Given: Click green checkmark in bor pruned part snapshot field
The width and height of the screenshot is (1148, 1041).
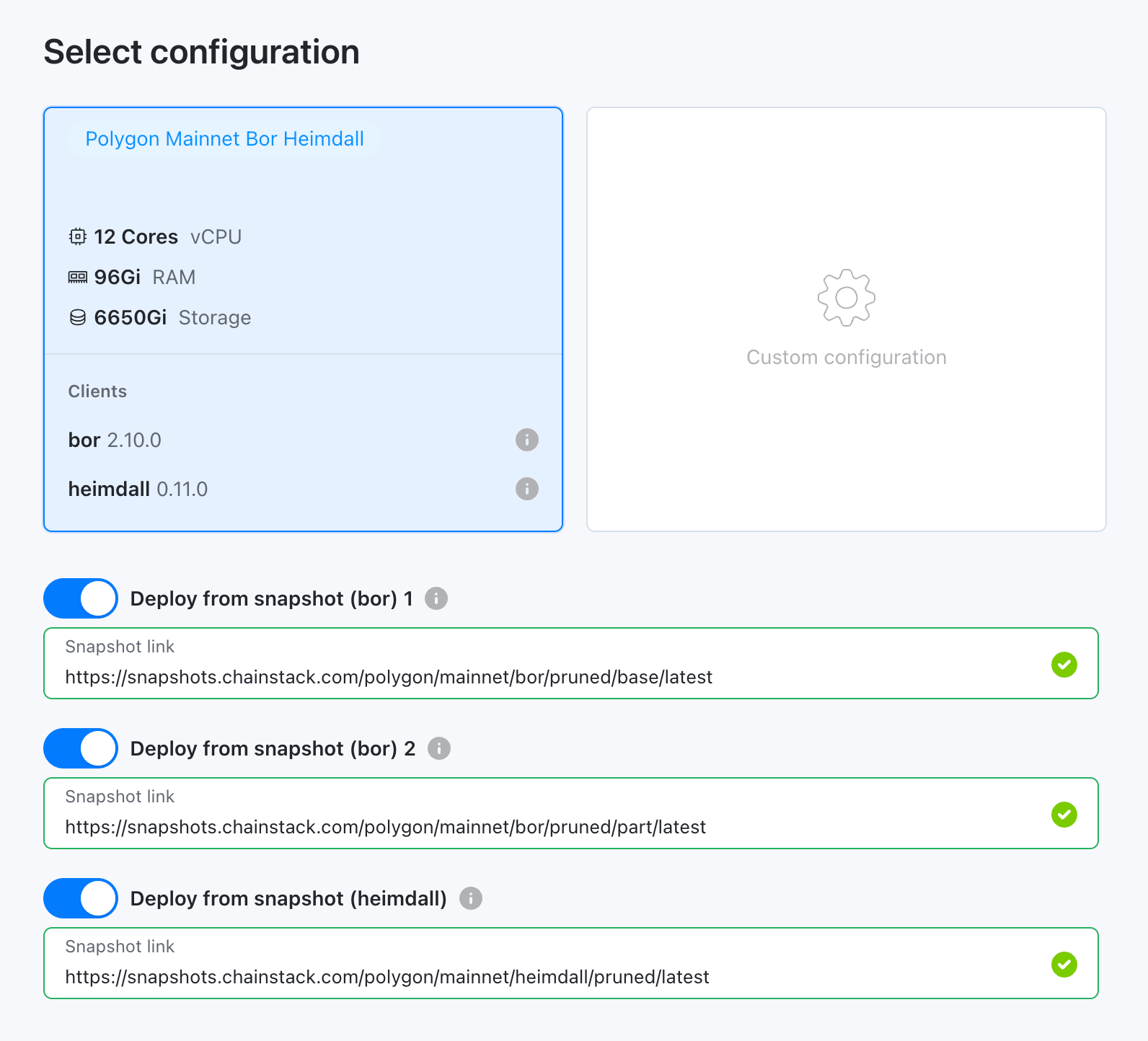Looking at the screenshot, I should [1064, 814].
